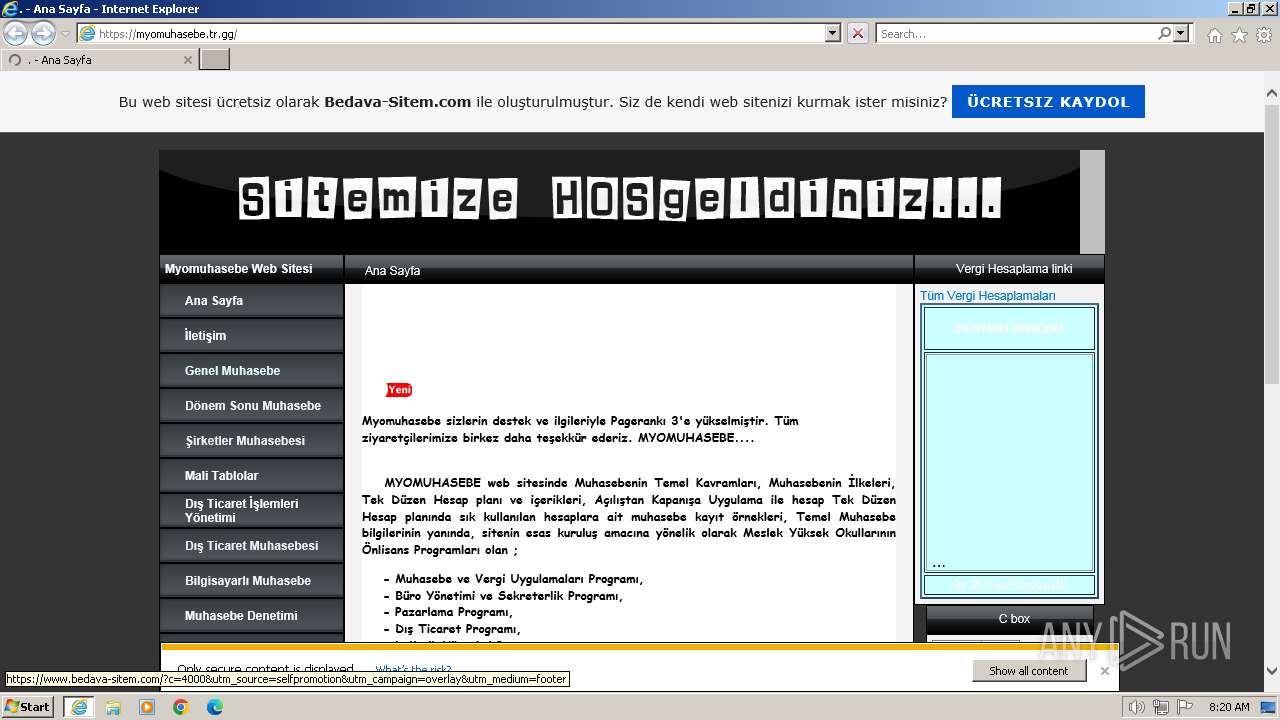
Task: Click the Search input box
Action: 1016,33
